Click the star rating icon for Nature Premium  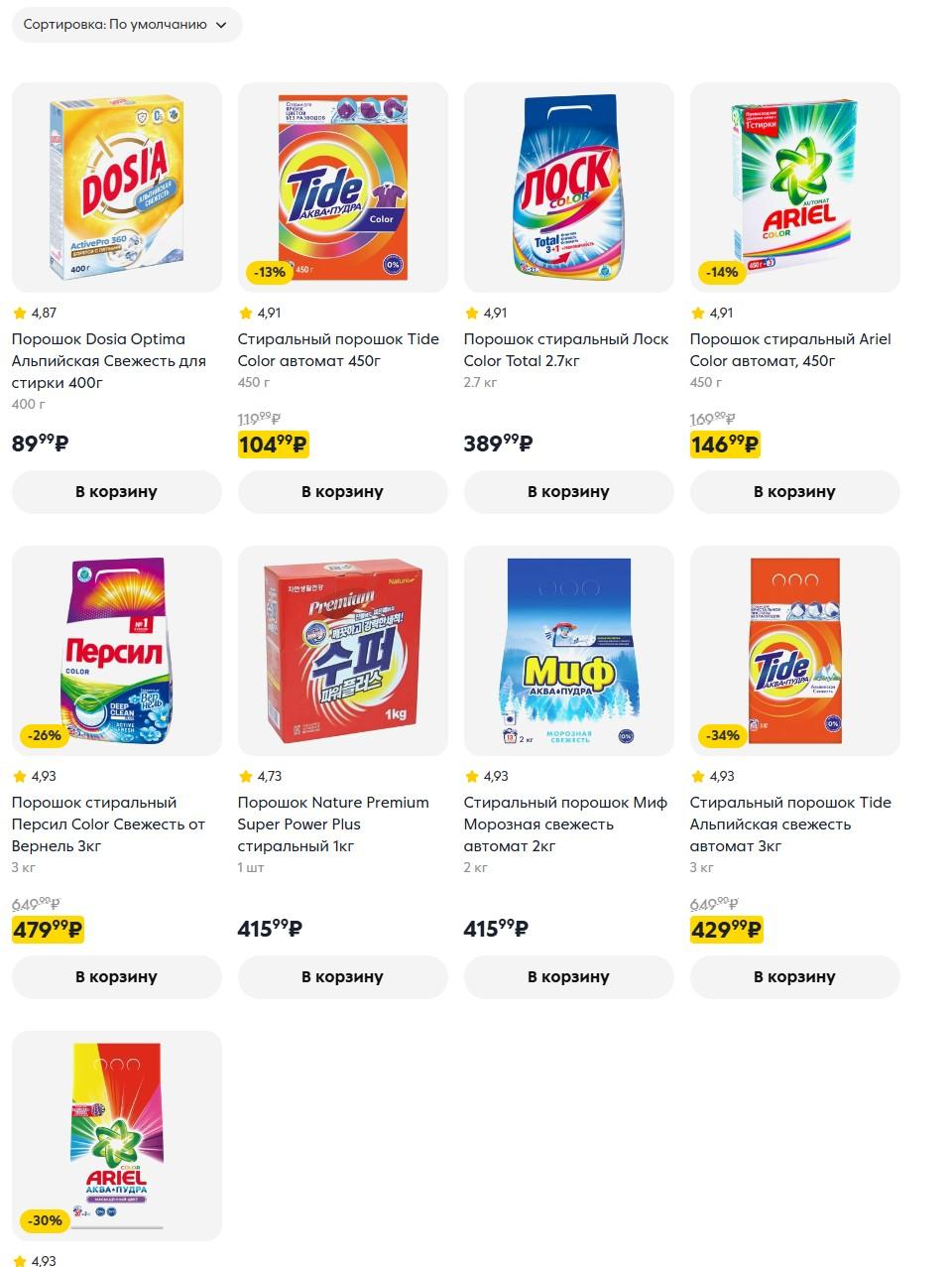pos(245,776)
